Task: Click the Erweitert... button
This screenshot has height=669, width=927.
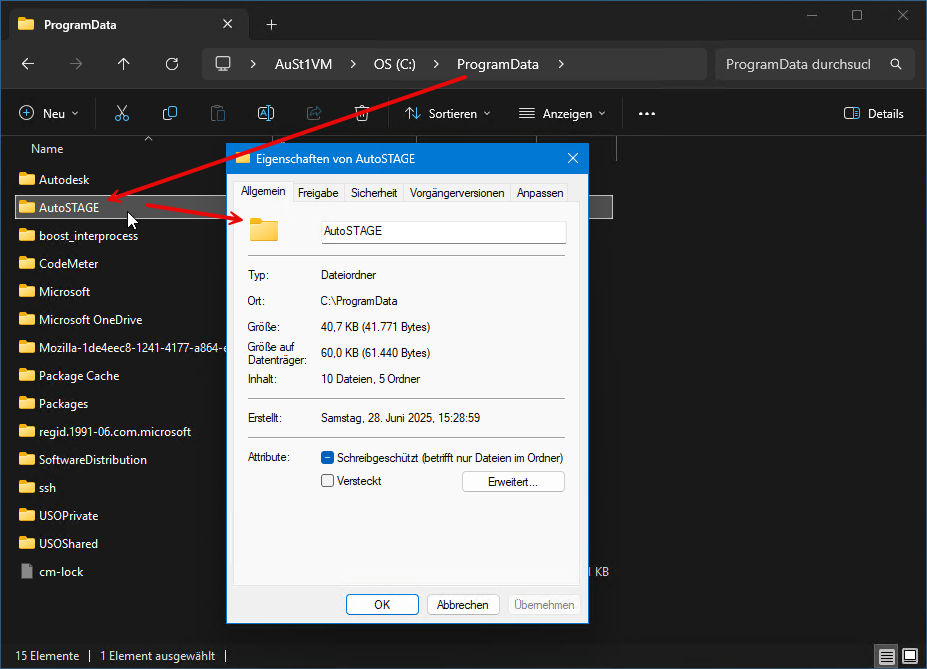Action: tap(513, 482)
